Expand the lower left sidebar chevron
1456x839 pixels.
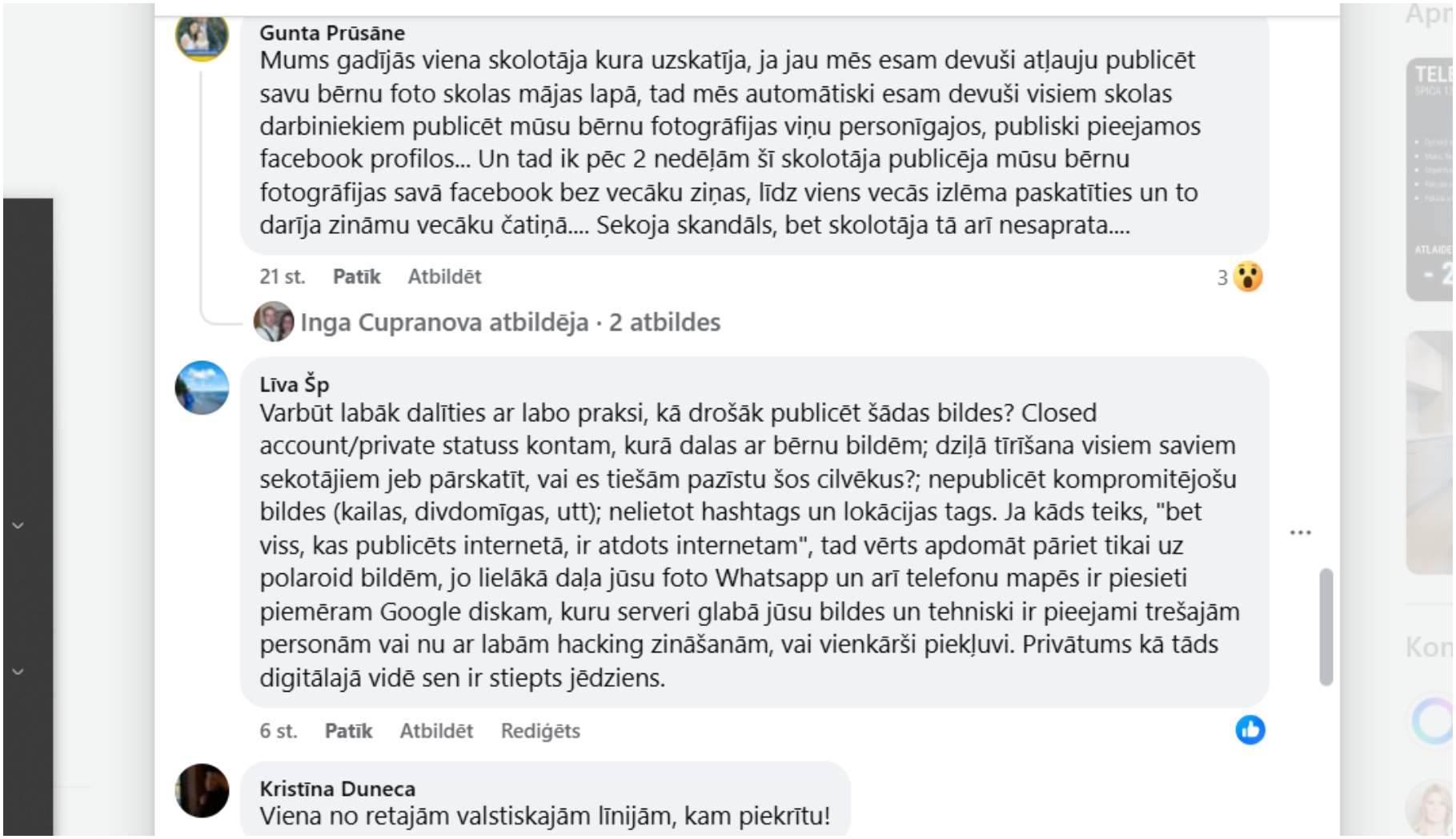tap(18, 672)
